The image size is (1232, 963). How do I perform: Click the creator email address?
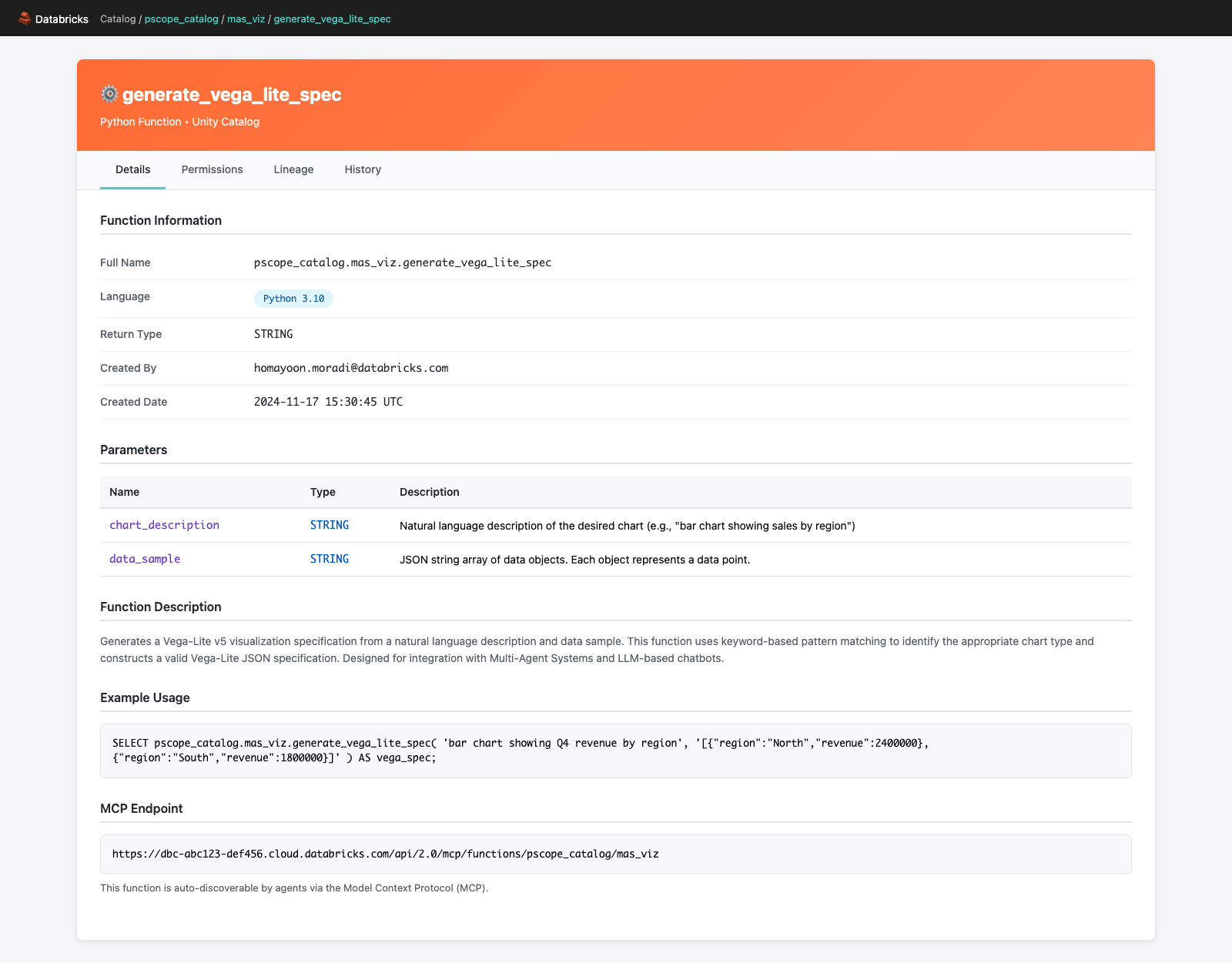click(x=351, y=368)
